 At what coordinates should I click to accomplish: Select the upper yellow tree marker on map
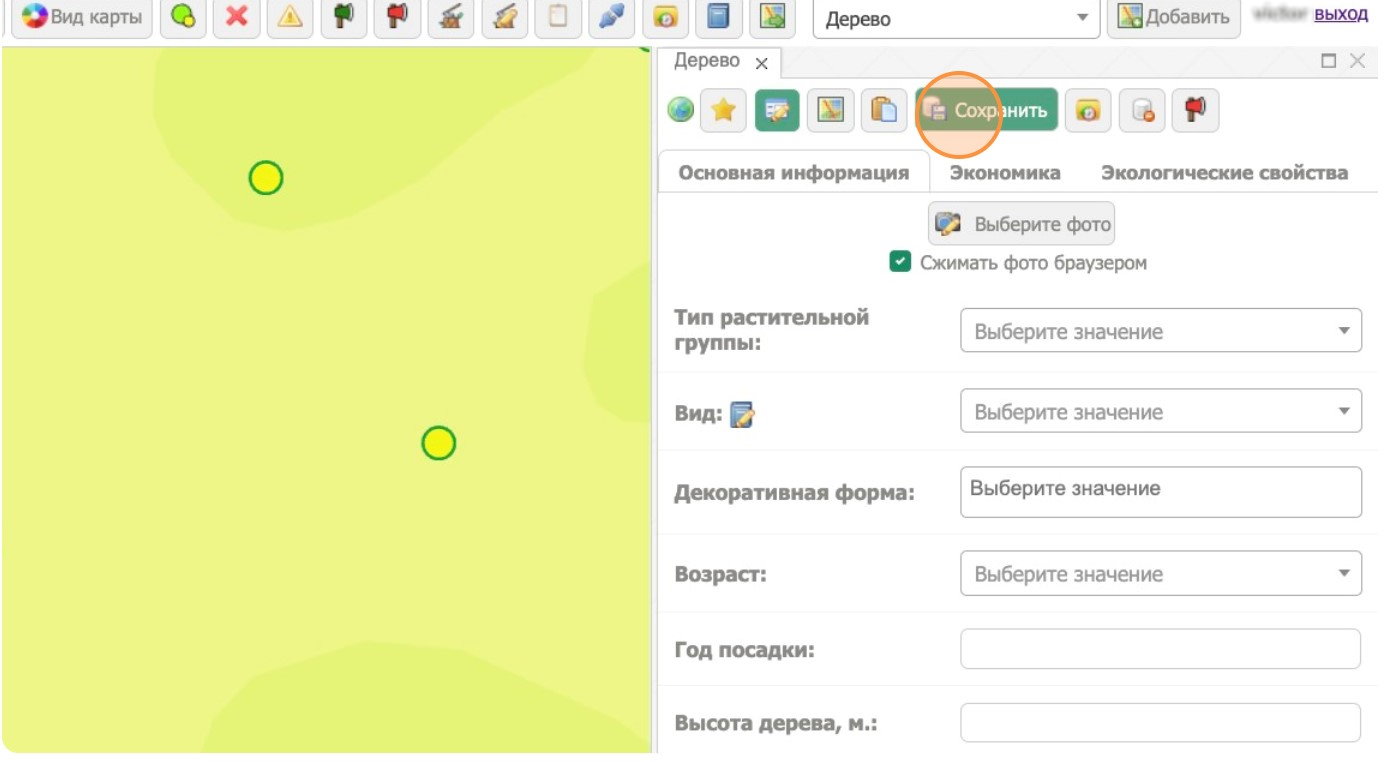click(266, 178)
